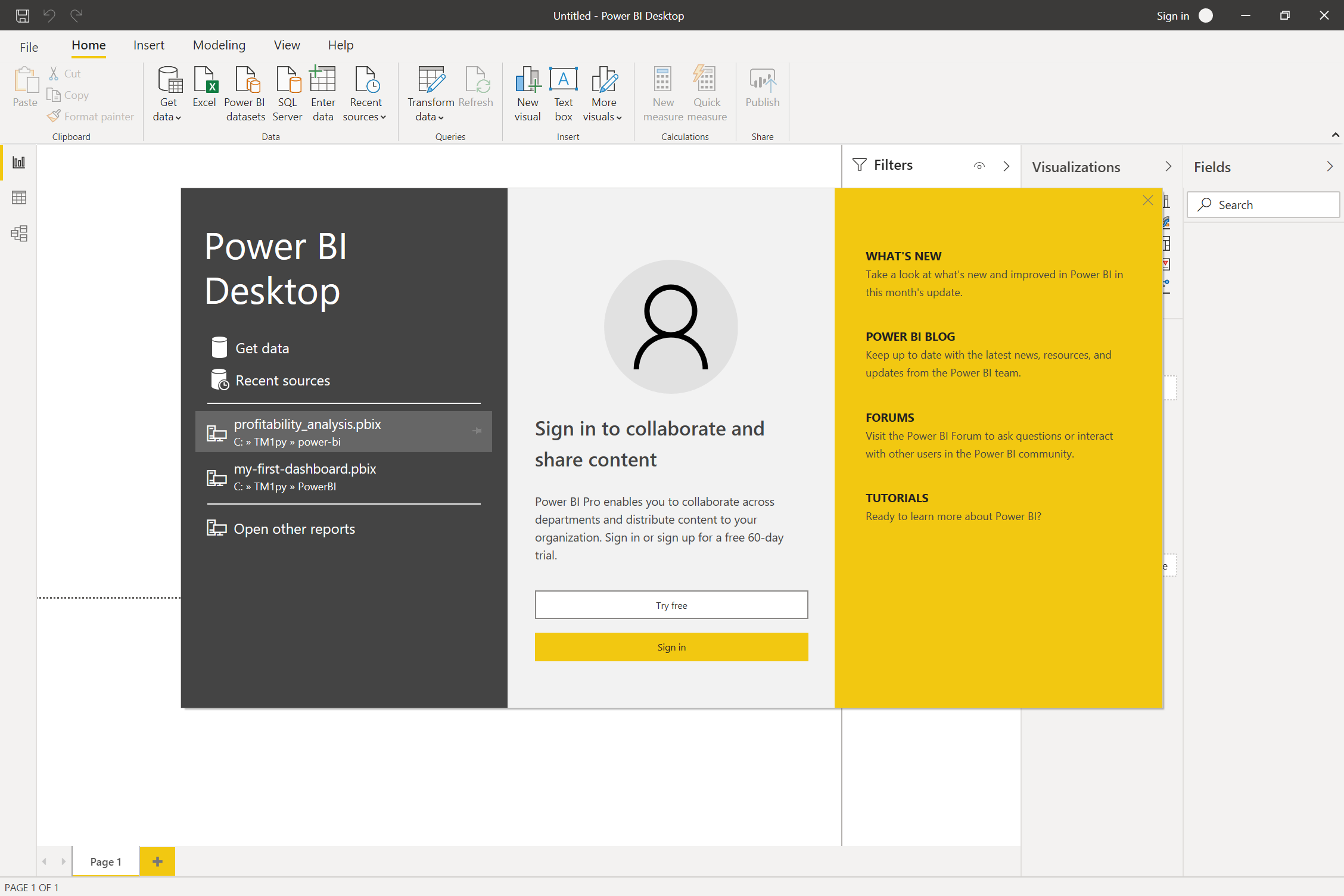Collapse the Visualizations pane chevron

(1168, 167)
